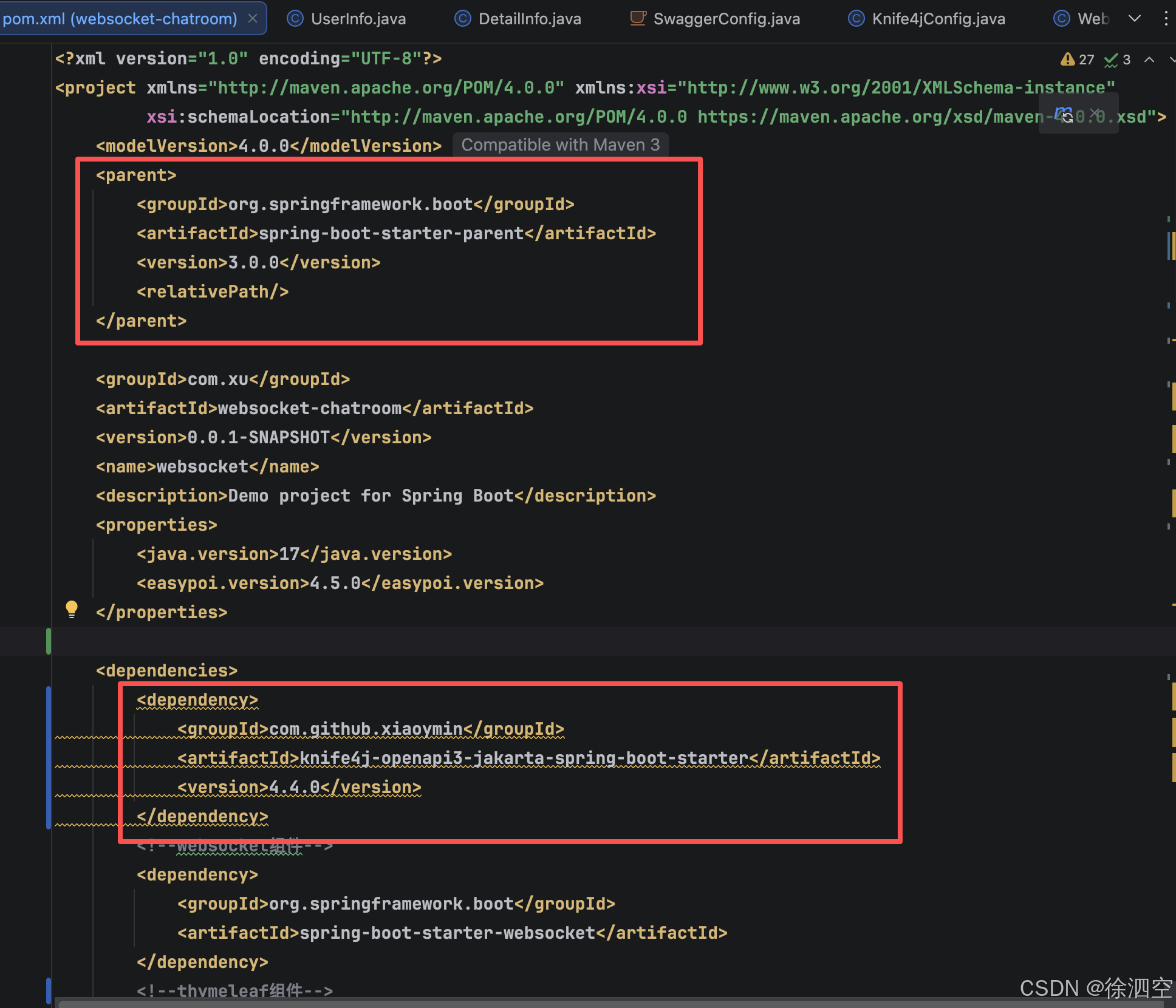Jump to previous highlighted error arrow
Screen dimensions: 1176x1008
1149,60
